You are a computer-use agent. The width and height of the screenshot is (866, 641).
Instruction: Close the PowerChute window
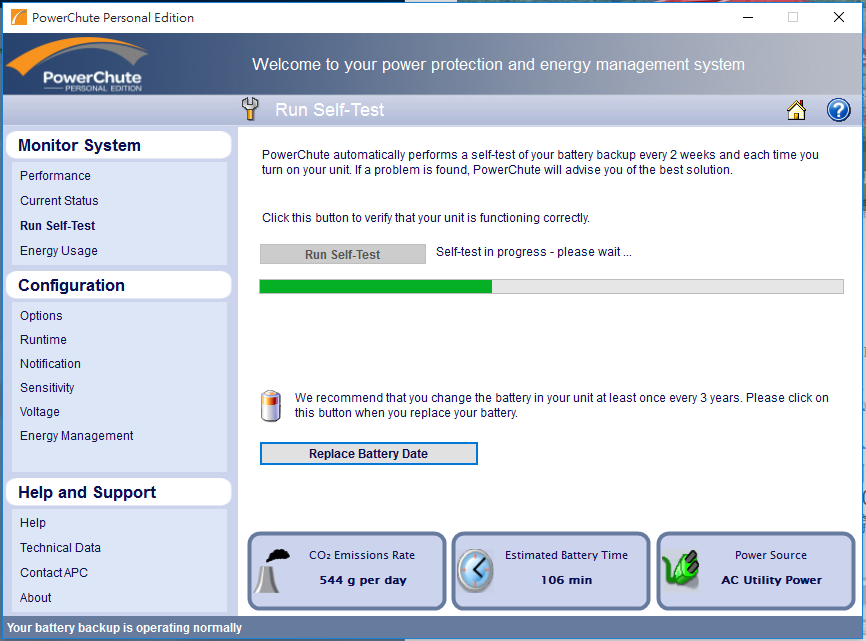point(838,17)
